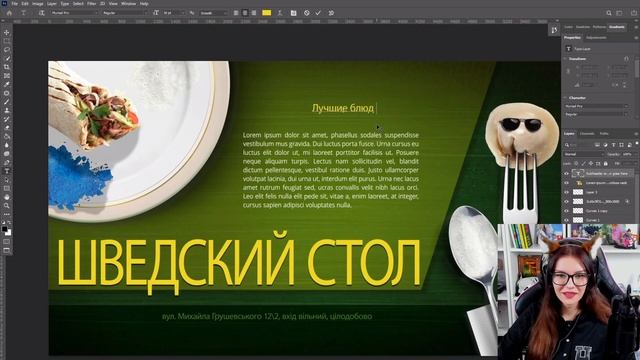The image size is (640, 360).
Task: Select the Zoom tool
Action: [7, 206]
